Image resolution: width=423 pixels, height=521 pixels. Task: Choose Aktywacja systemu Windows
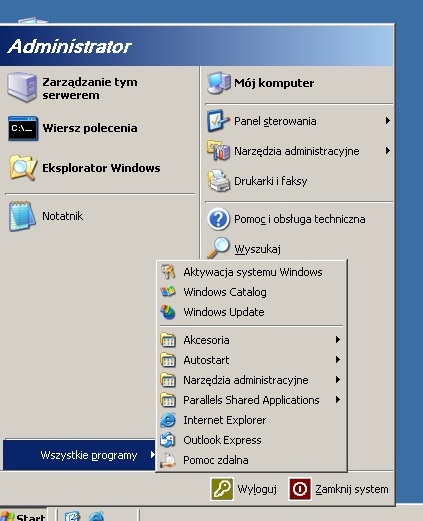[x=252, y=272]
